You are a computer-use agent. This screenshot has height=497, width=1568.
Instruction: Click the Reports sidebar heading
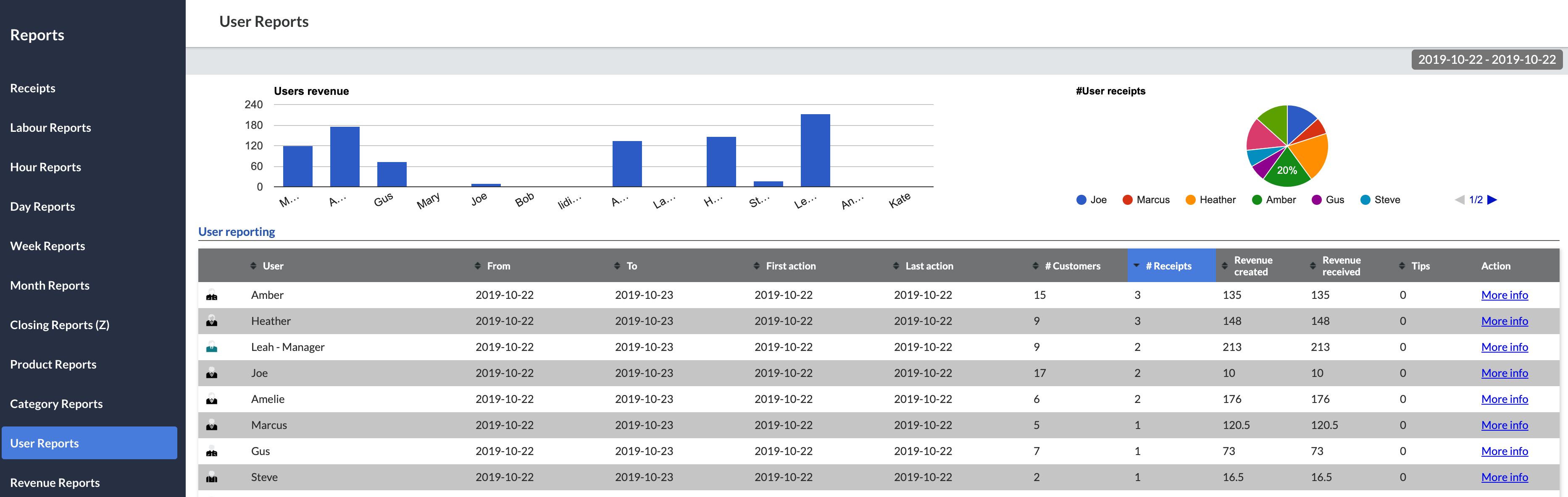point(37,35)
